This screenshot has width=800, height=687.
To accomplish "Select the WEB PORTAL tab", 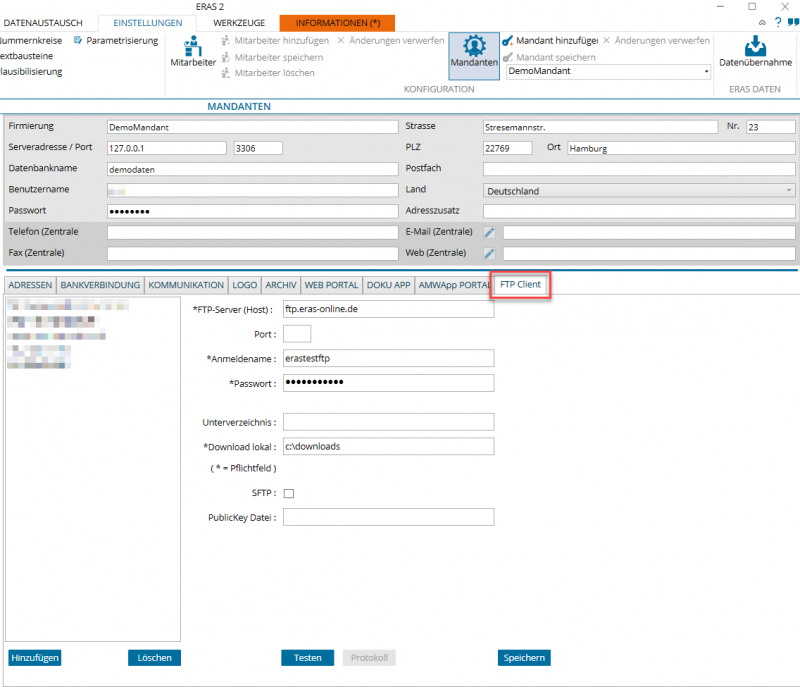I will [x=331, y=285].
